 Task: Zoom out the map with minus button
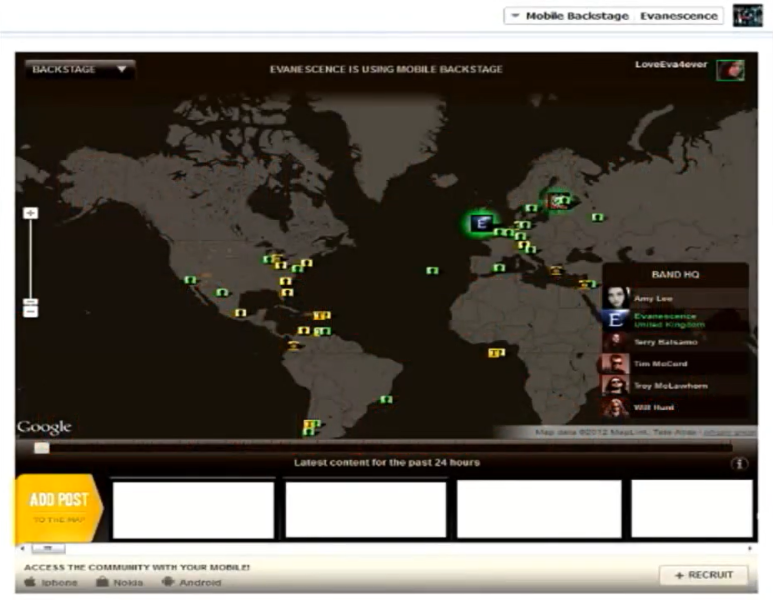(31, 312)
